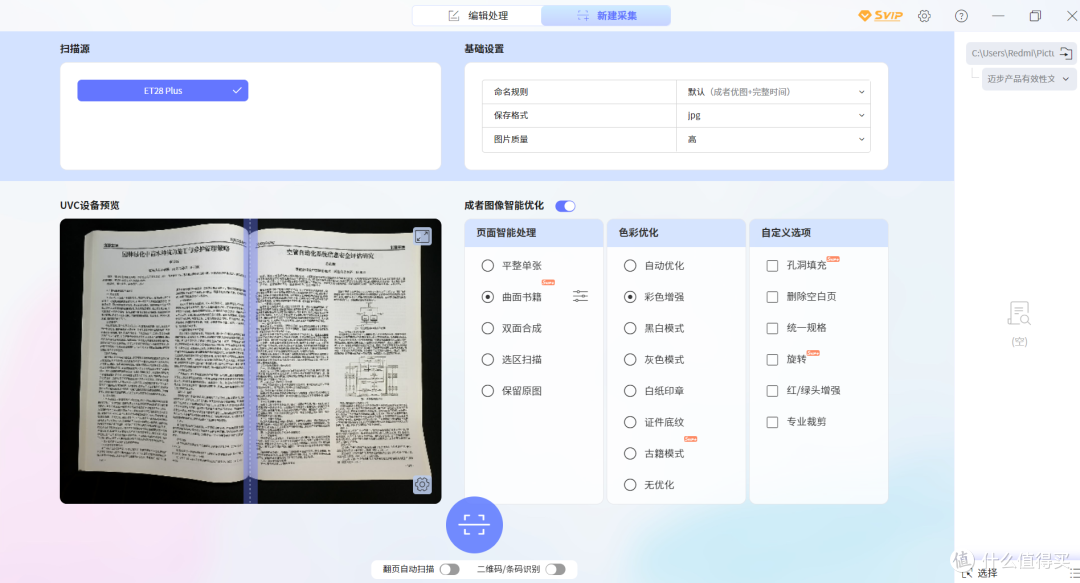Viewport: 1080px width, 583px height.
Task: Check the 删除空白页 checkbox
Action: (x=772, y=297)
